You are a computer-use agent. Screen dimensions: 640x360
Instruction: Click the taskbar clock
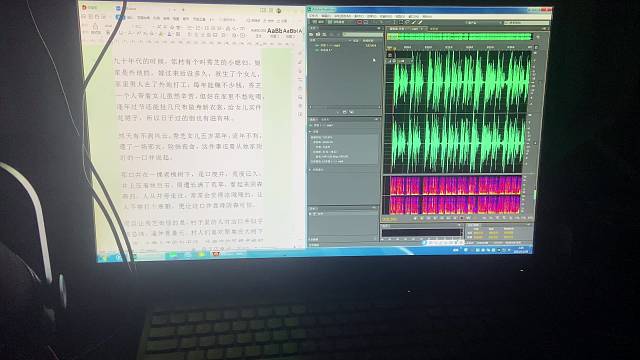click(x=521, y=249)
